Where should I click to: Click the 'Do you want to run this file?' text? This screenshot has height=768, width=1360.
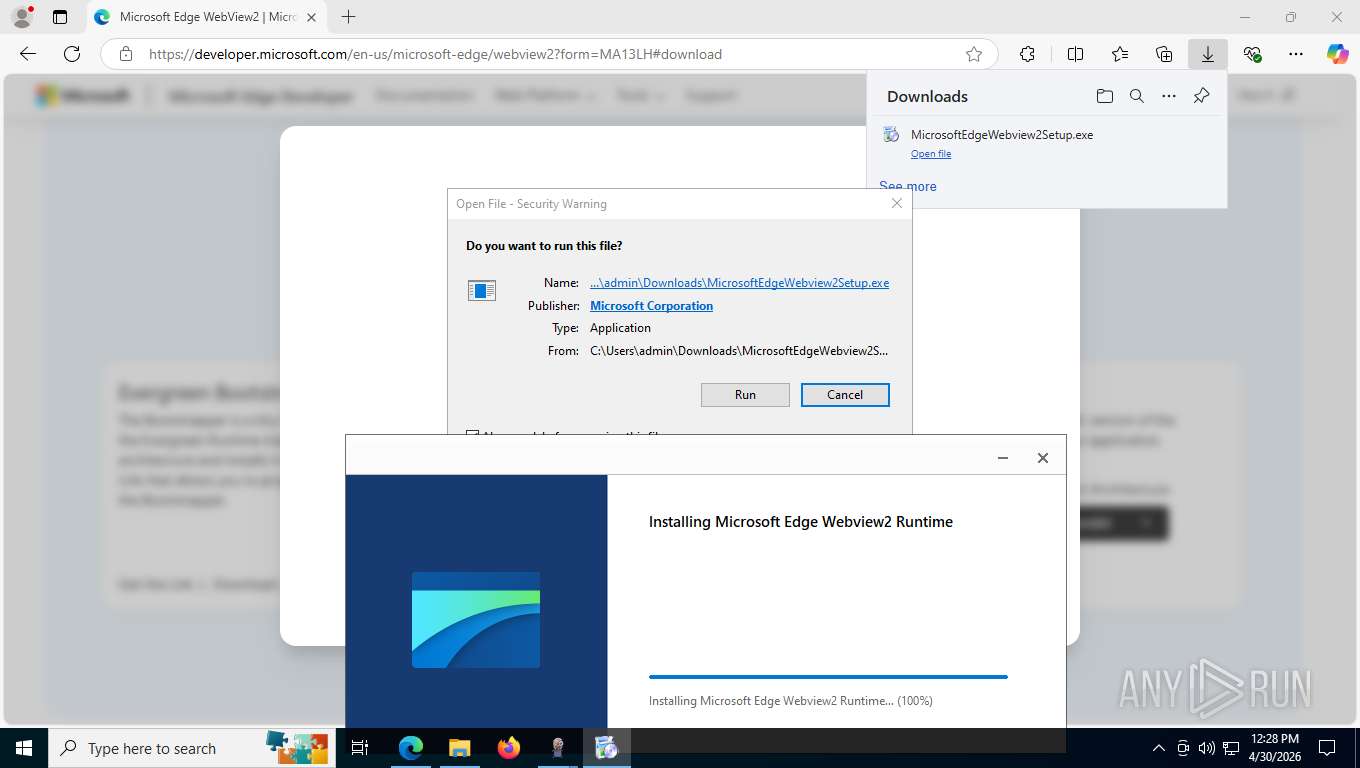click(x=544, y=246)
